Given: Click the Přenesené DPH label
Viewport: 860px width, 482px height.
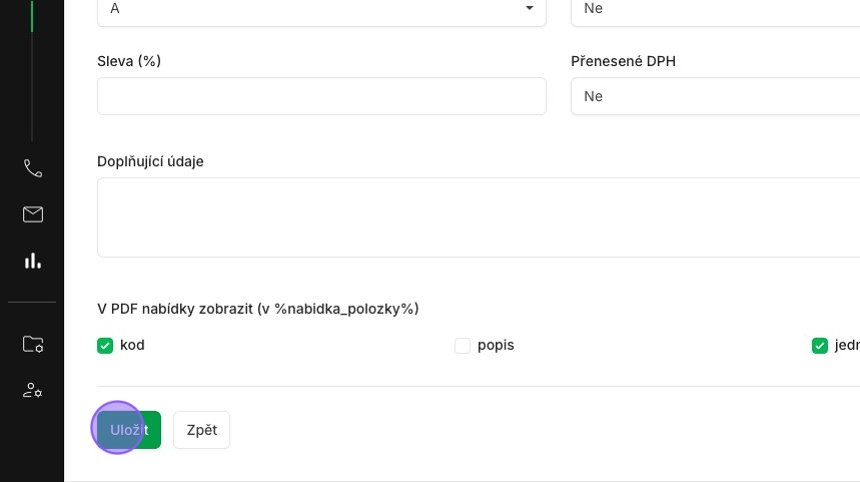Looking at the screenshot, I should pos(623,61).
